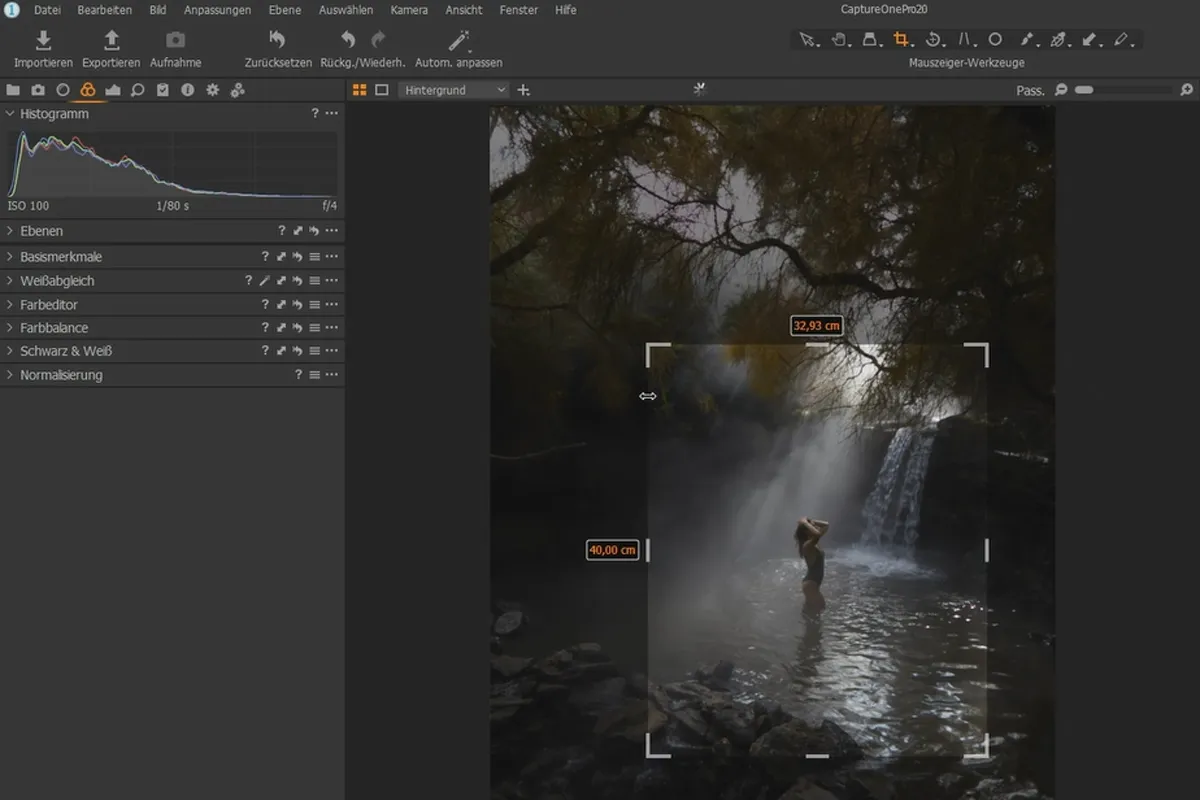Viewport: 1200px width, 800px height.
Task: Expand the Normalisierung panel
Action: (10, 375)
